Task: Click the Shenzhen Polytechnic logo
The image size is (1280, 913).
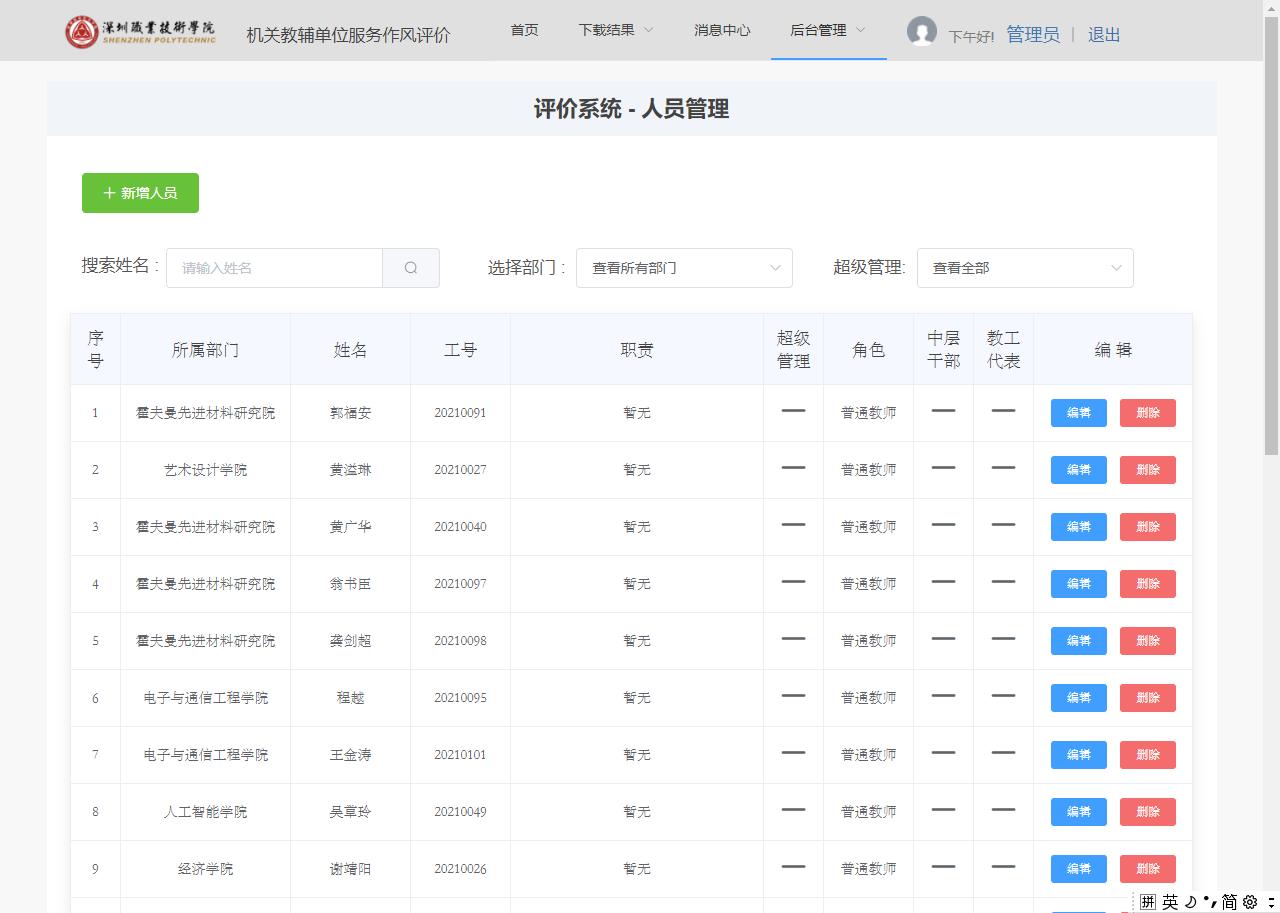Action: coord(139,32)
